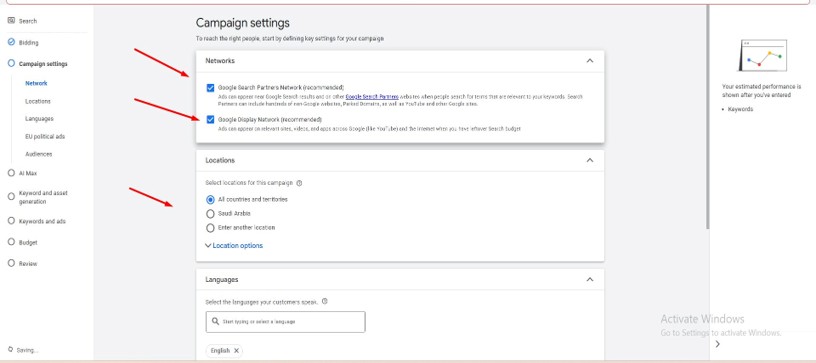Viewport: 816px width, 363px height.
Task: Open the AI Max step
Action: click(x=28, y=173)
